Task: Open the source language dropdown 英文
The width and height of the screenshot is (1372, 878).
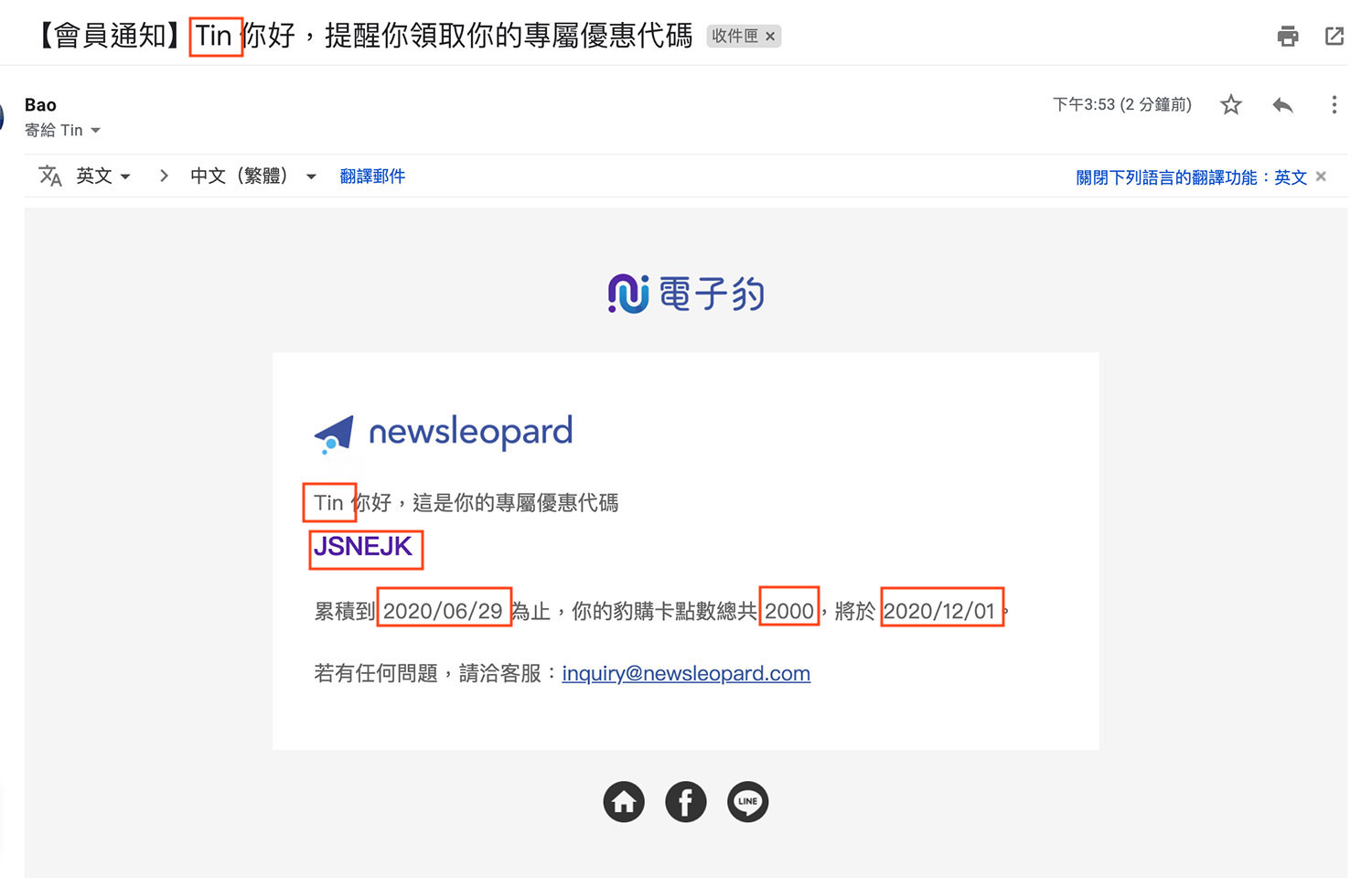Action: click(x=102, y=176)
